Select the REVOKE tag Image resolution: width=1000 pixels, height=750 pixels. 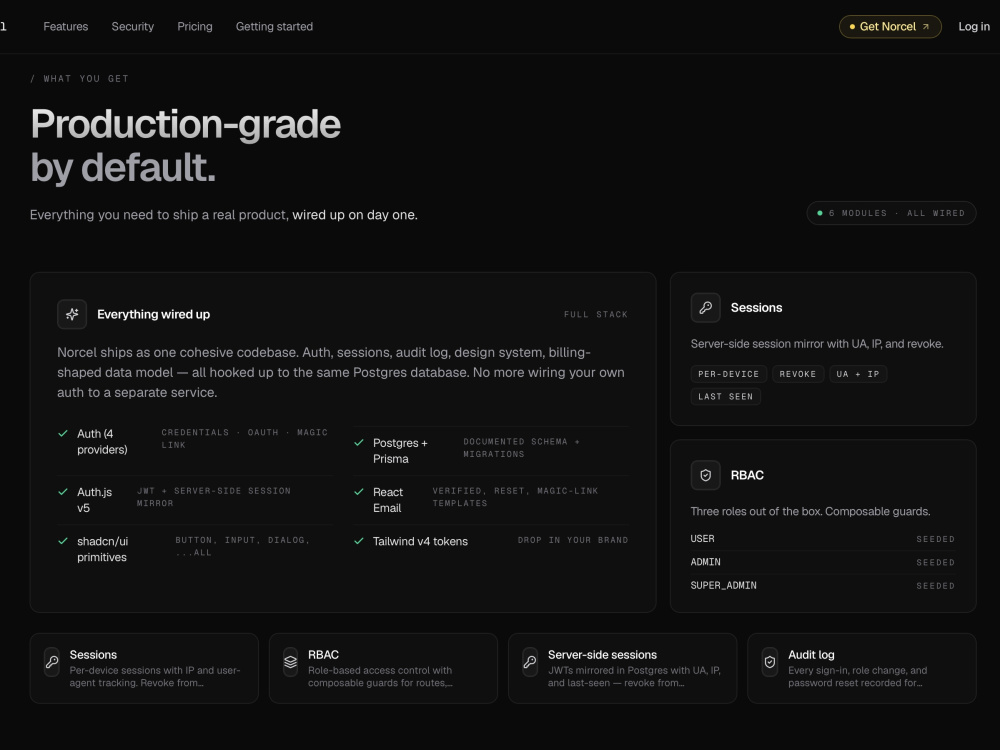798,374
